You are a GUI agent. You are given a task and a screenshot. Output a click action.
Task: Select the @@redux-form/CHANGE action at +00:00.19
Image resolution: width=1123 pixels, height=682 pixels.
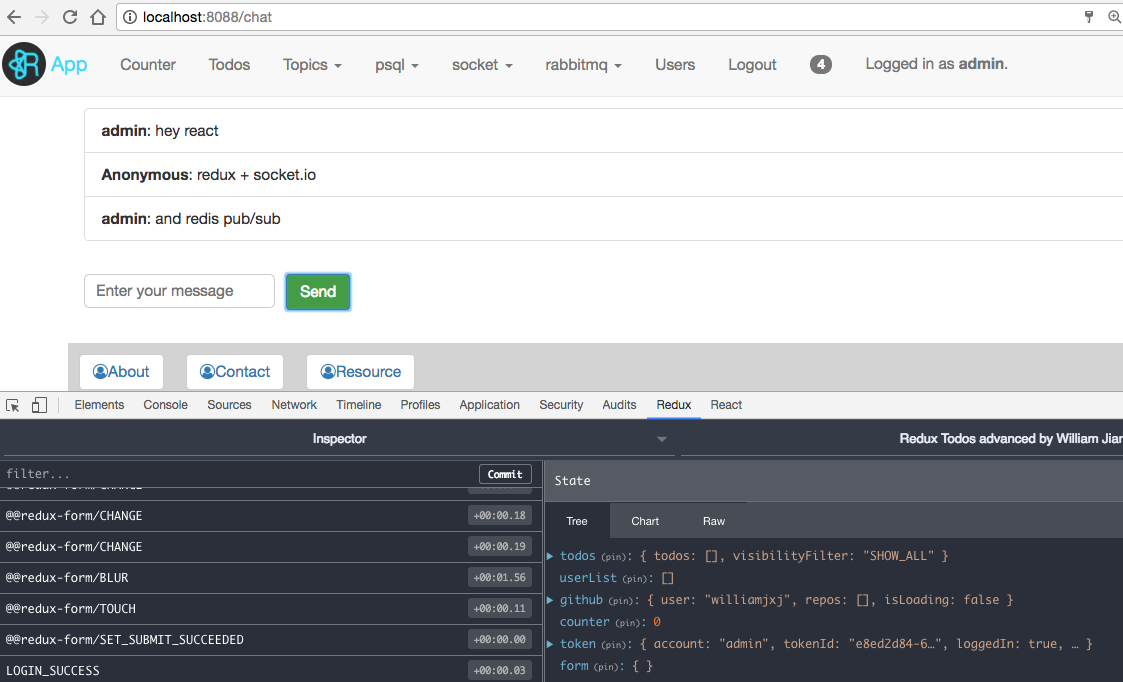271,547
